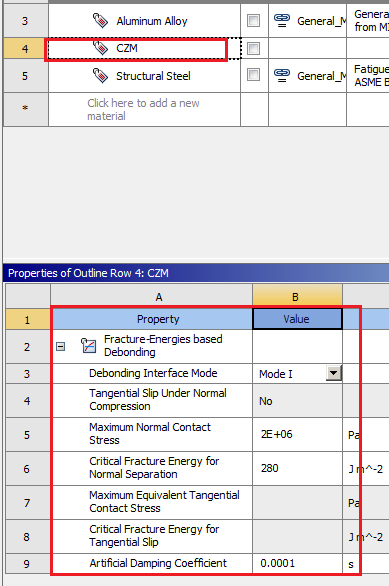Image resolution: width=389 pixels, height=586 pixels.
Task: Click the CZM material tag icon
Action: (x=100, y=48)
